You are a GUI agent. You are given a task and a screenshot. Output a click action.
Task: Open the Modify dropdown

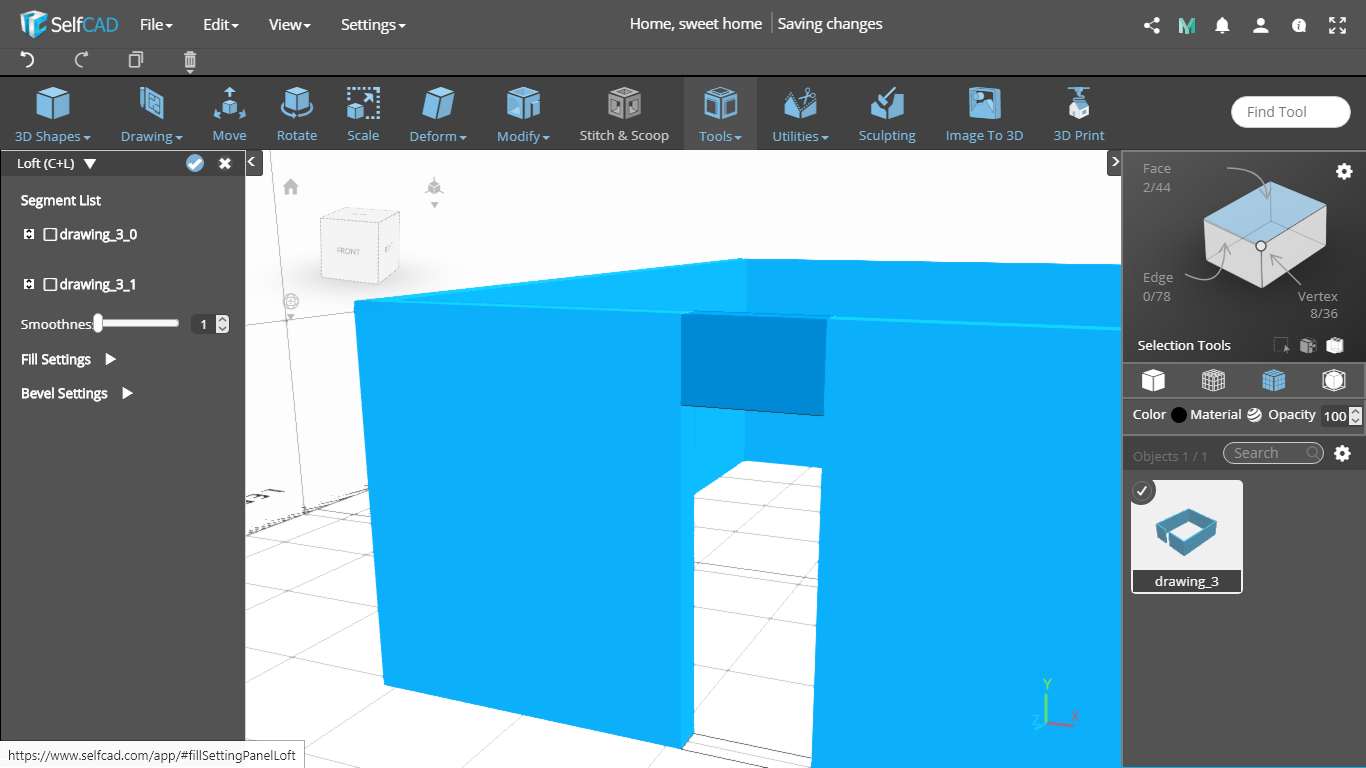(523, 114)
